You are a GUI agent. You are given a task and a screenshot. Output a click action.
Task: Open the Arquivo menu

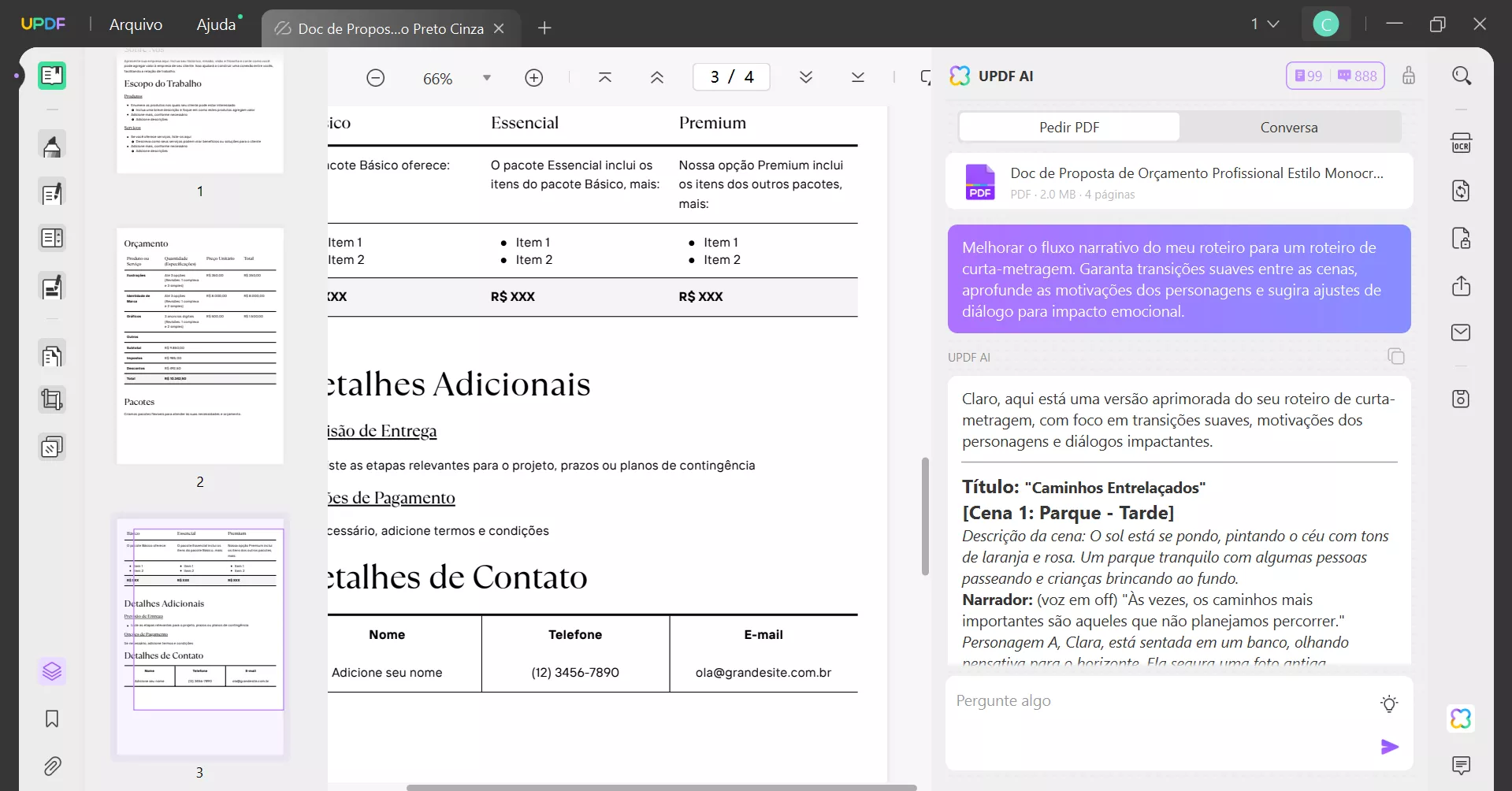135,24
